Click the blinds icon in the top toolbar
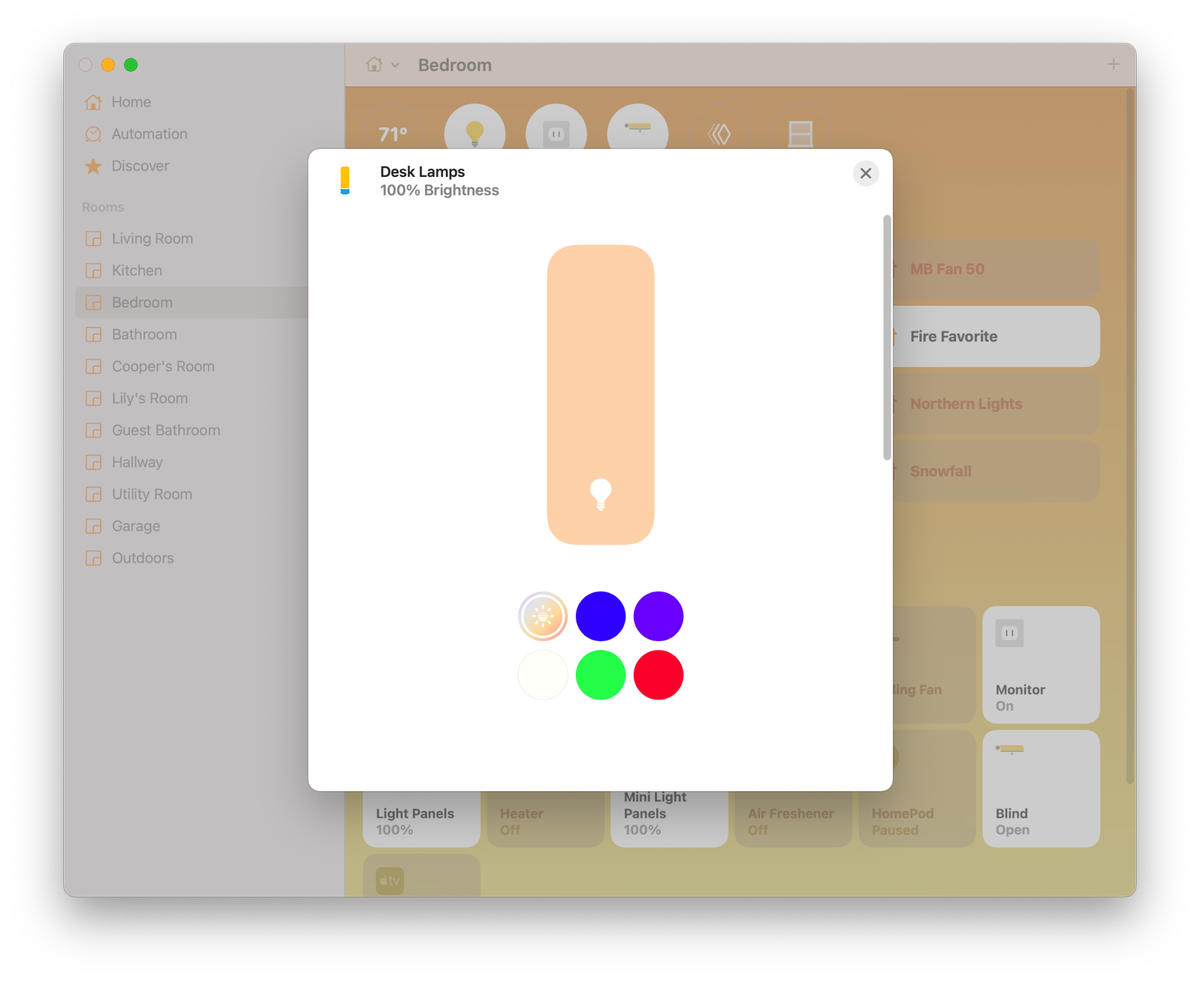 pos(799,129)
